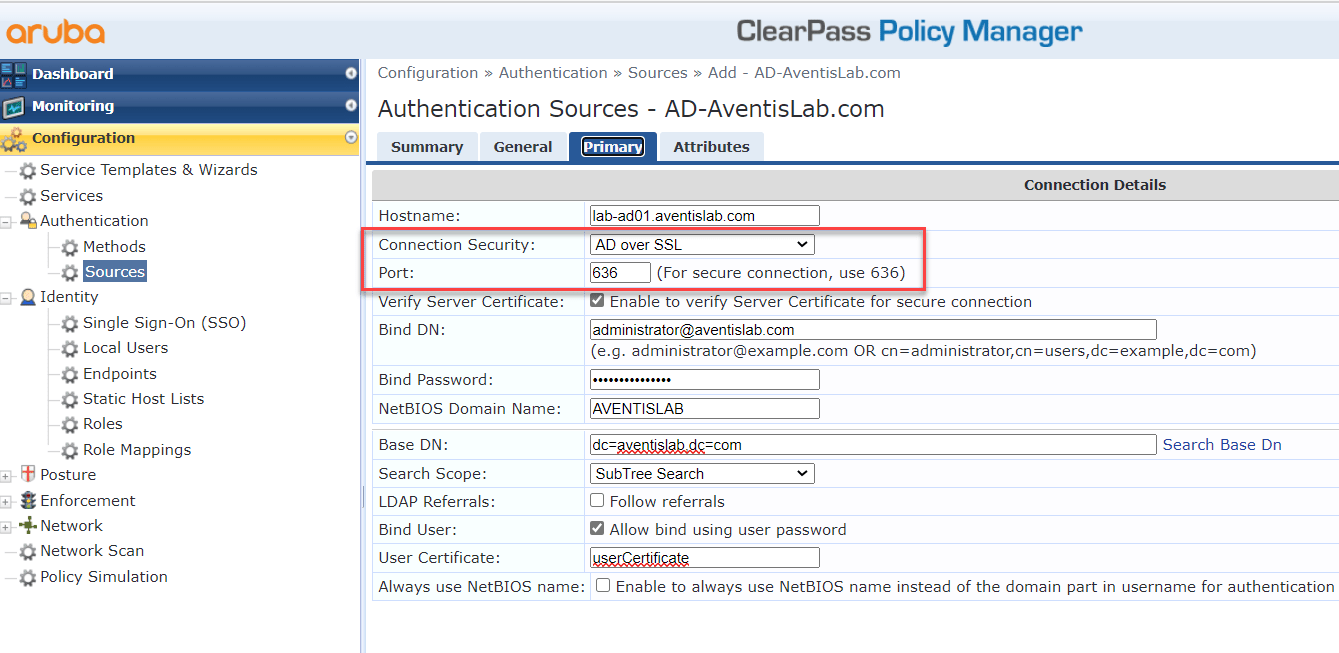Click gear icon beside Endpoints
1339x653 pixels.
pyautogui.click(x=70, y=375)
